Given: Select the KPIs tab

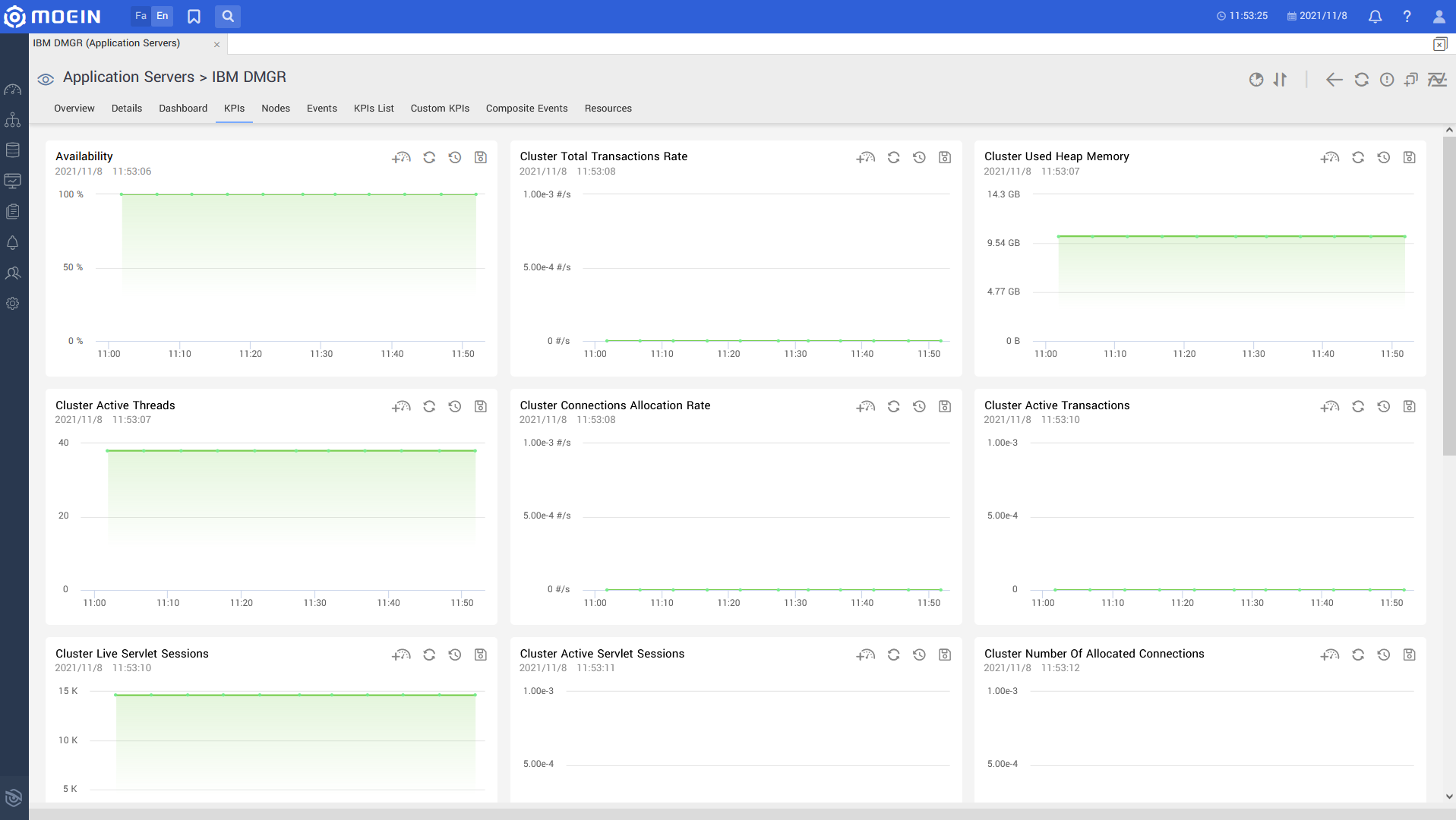Looking at the screenshot, I should click(234, 109).
